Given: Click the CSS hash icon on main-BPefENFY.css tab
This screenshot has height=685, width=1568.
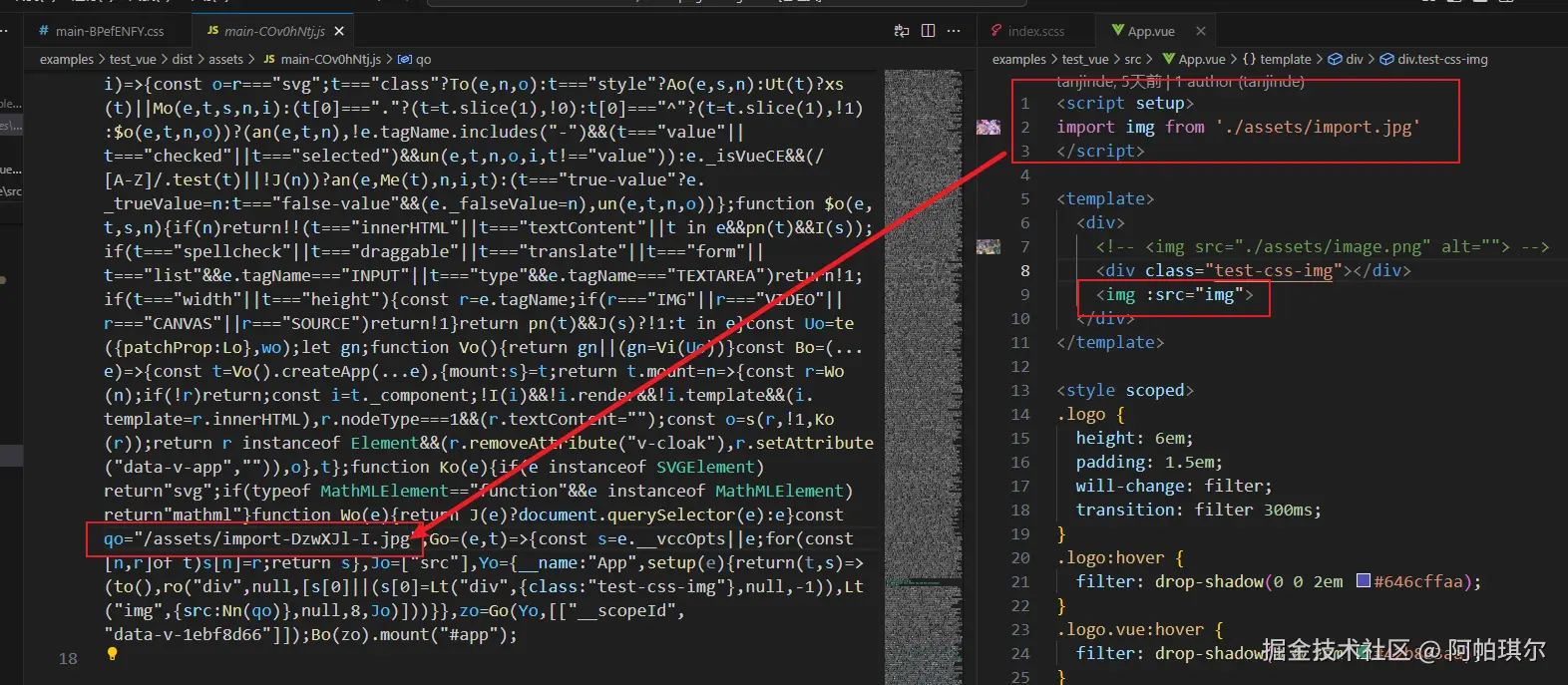Looking at the screenshot, I should (x=43, y=31).
